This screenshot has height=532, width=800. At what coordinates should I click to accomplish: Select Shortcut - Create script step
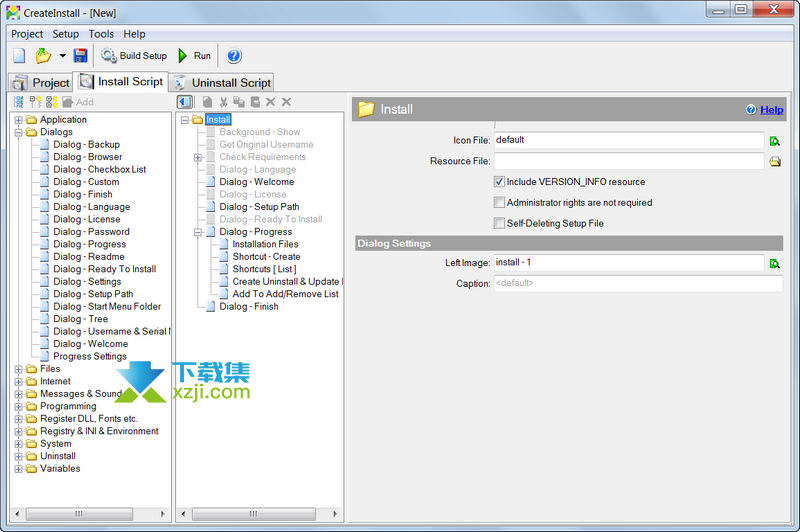266,257
